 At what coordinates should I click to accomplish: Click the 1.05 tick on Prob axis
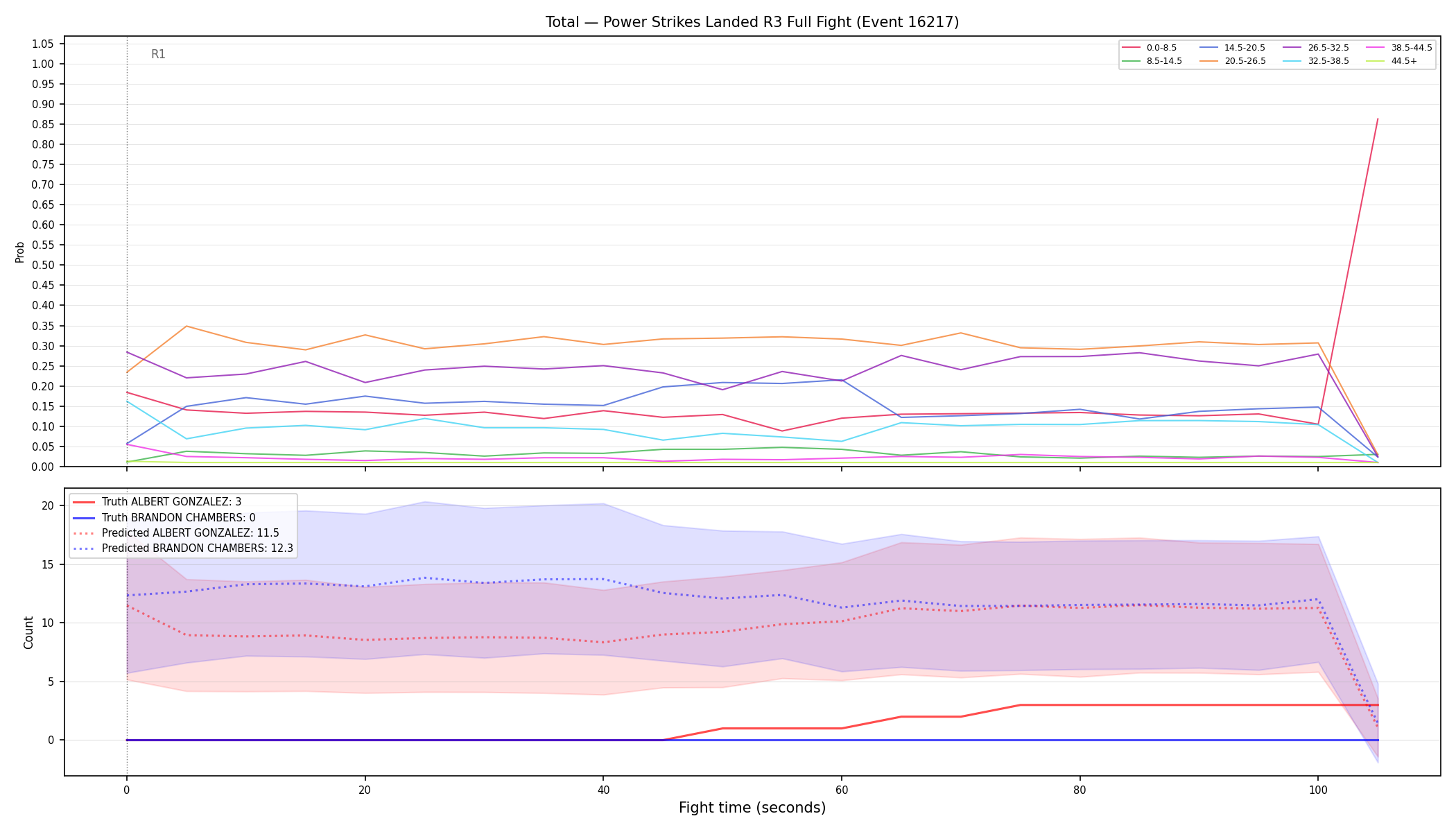43,44
